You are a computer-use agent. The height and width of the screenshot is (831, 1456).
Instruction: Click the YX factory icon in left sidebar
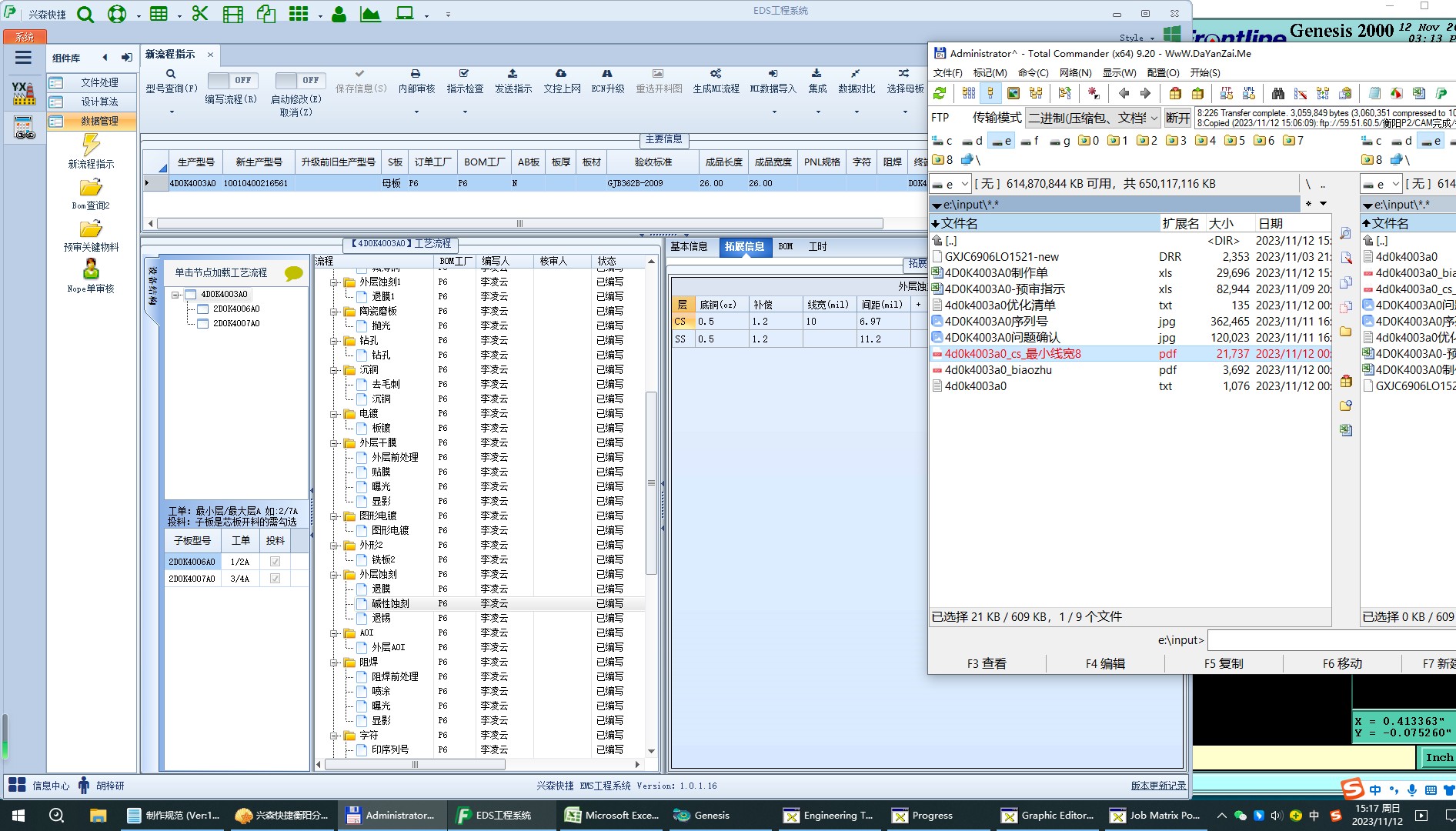[x=24, y=92]
